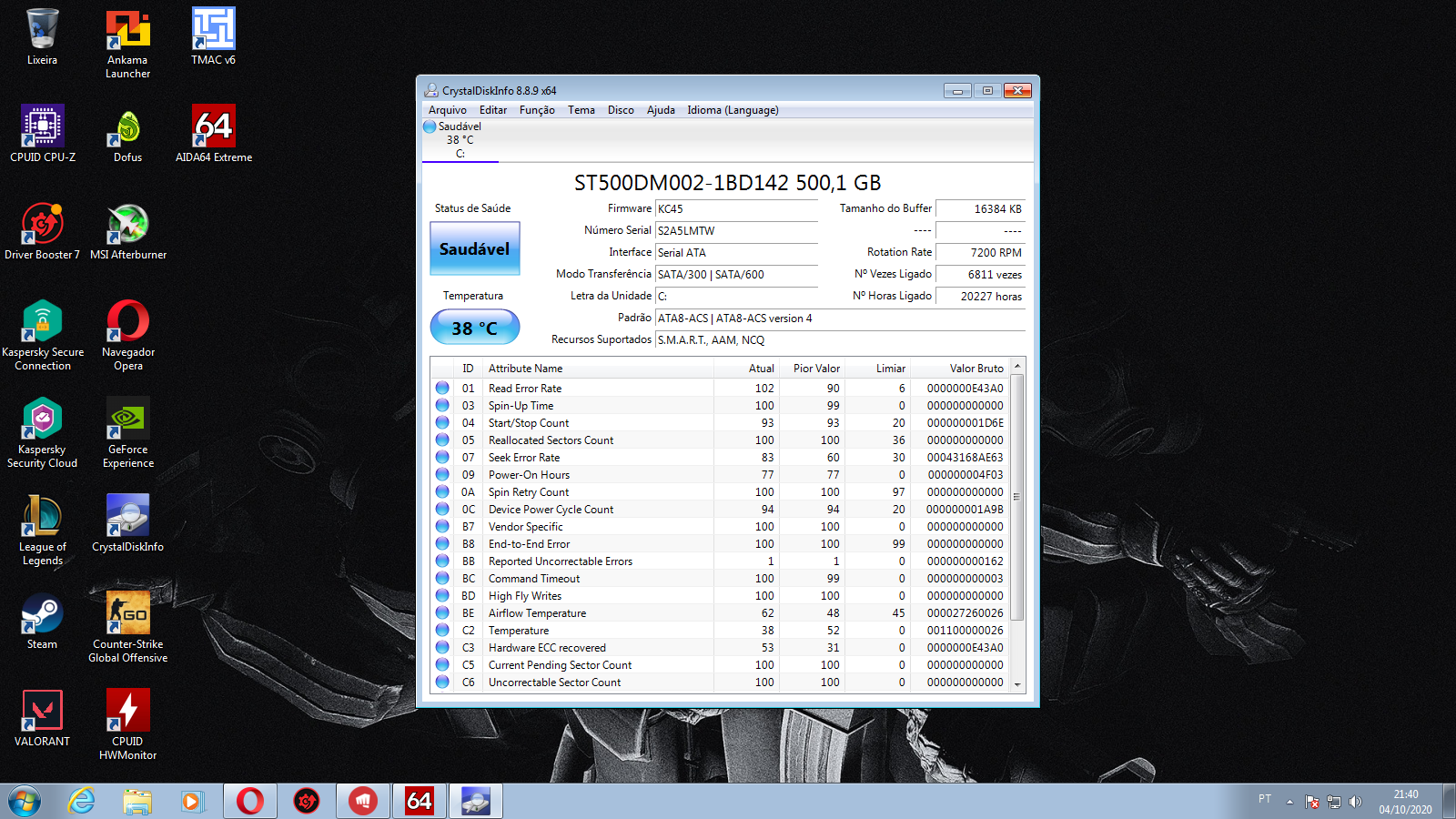The height and width of the screenshot is (819, 1456).
Task: Select the CPUID CPU-Z desktop shortcut
Action: [x=43, y=134]
